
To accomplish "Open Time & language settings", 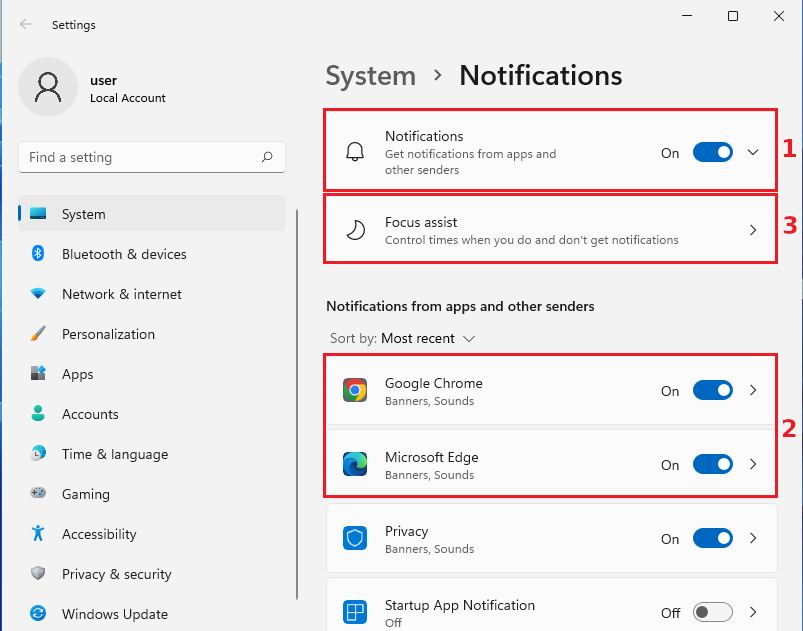I will 152,453.
